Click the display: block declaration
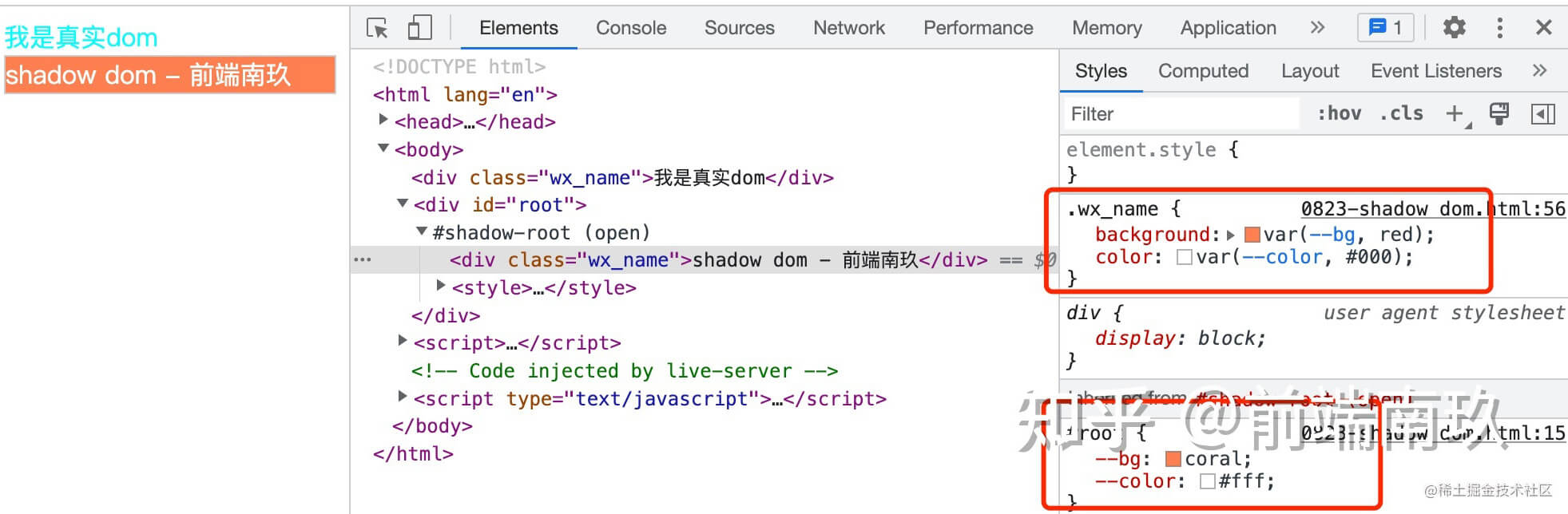1568x514 pixels. (x=1181, y=338)
